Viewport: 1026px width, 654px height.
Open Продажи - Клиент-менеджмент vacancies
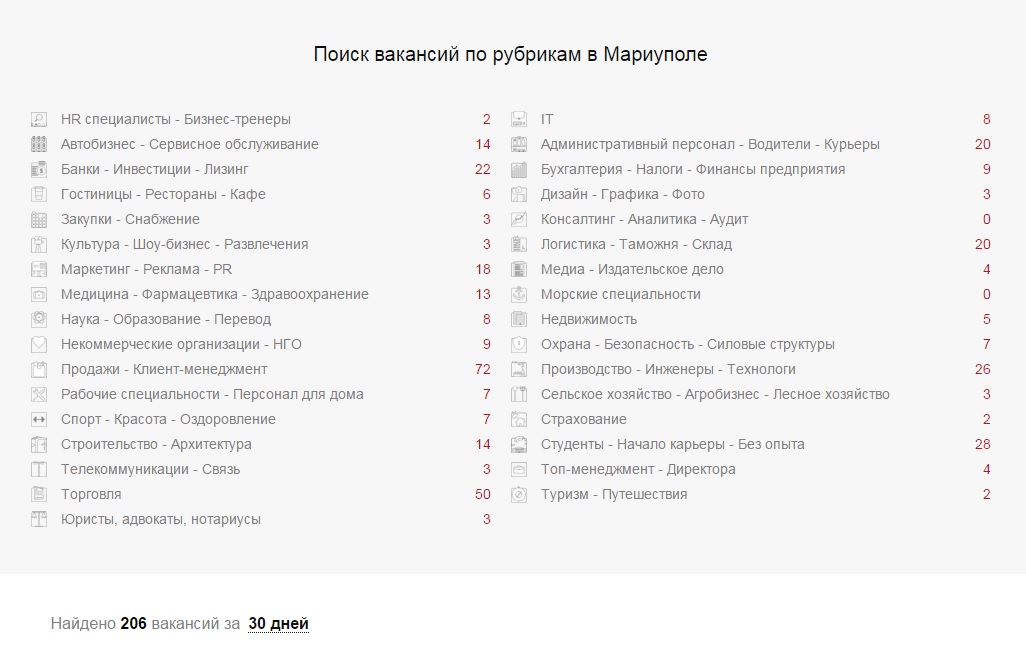[x=164, y=369]
